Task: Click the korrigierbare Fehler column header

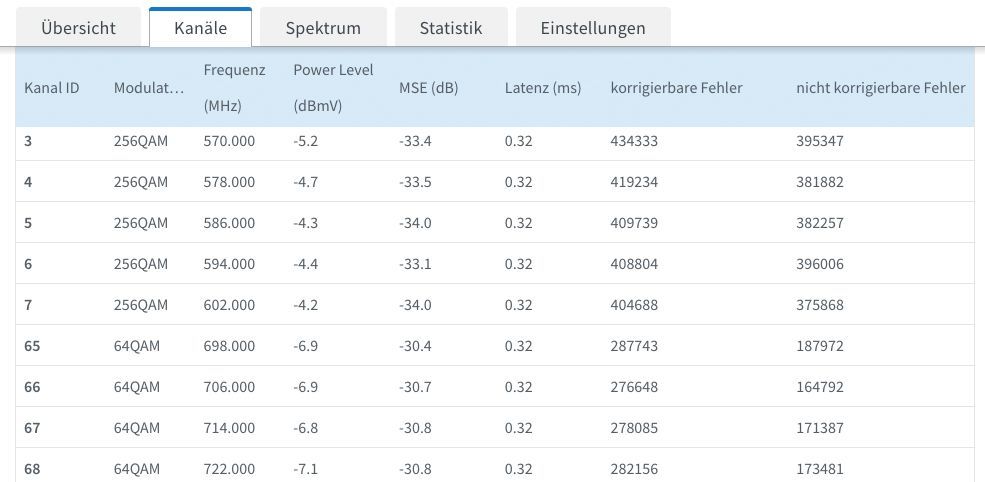Action: 676,88
